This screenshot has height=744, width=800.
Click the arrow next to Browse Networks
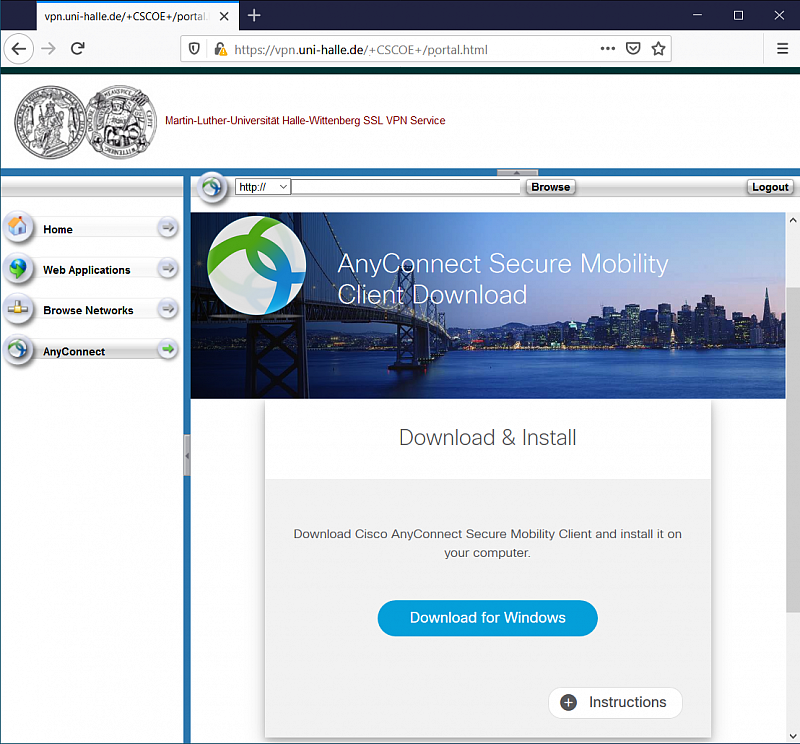168,309
